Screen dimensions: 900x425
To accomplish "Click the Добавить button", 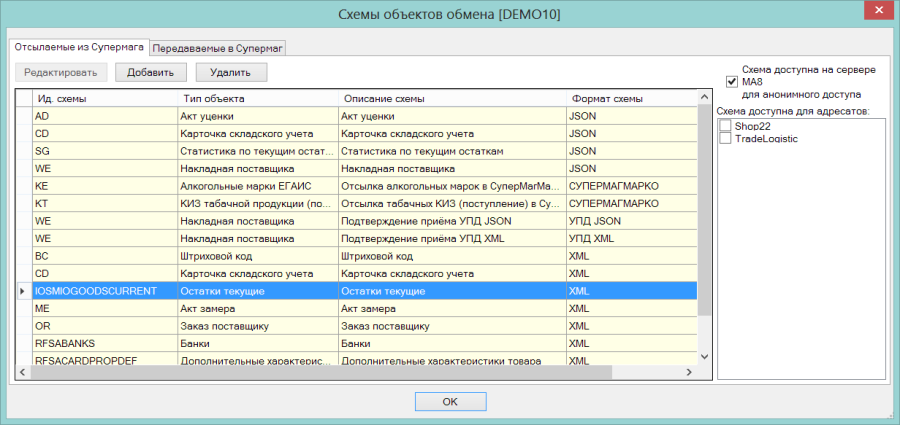I will point(150,72).
